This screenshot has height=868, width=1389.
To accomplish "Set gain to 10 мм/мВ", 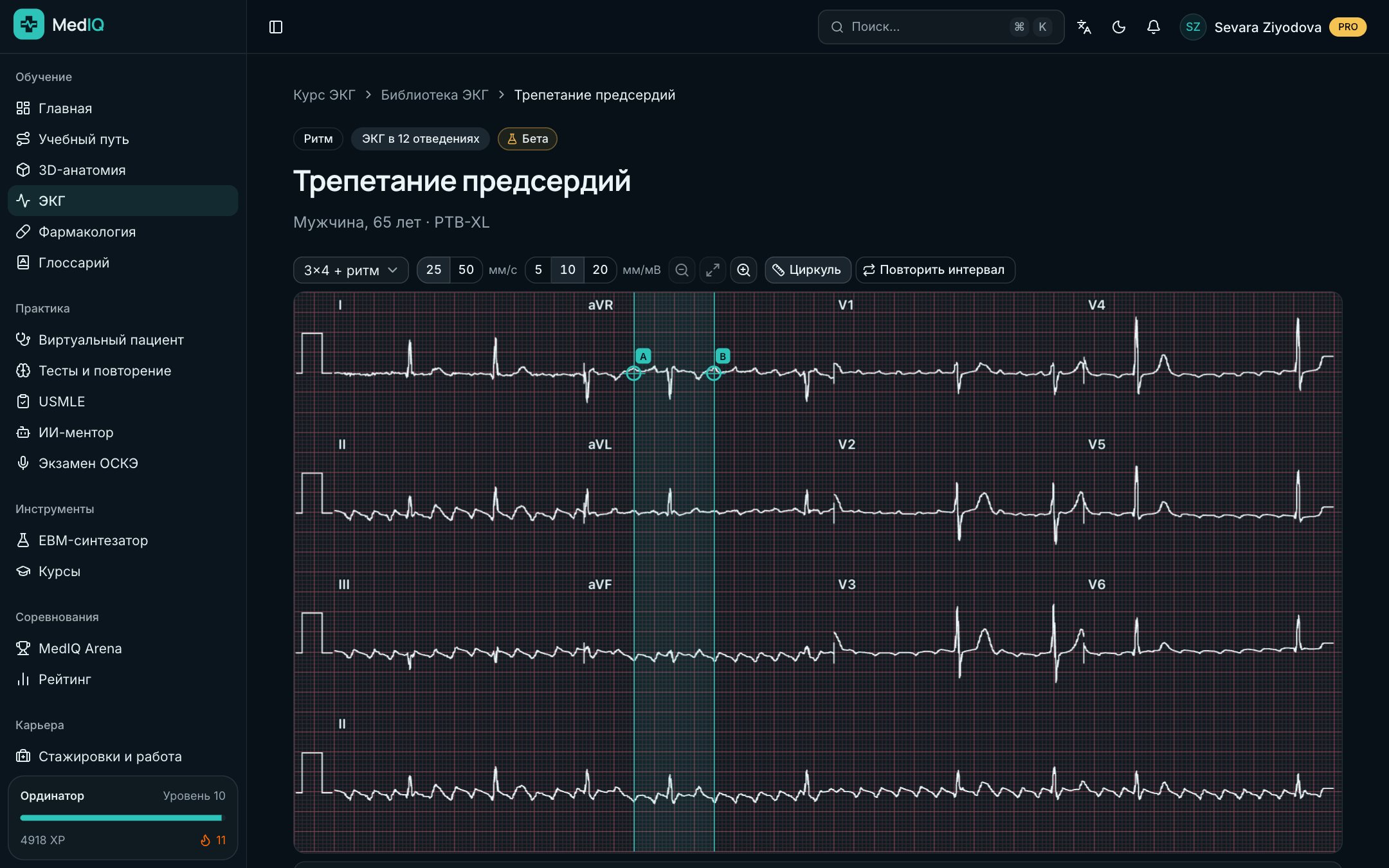I will (568, 270).
